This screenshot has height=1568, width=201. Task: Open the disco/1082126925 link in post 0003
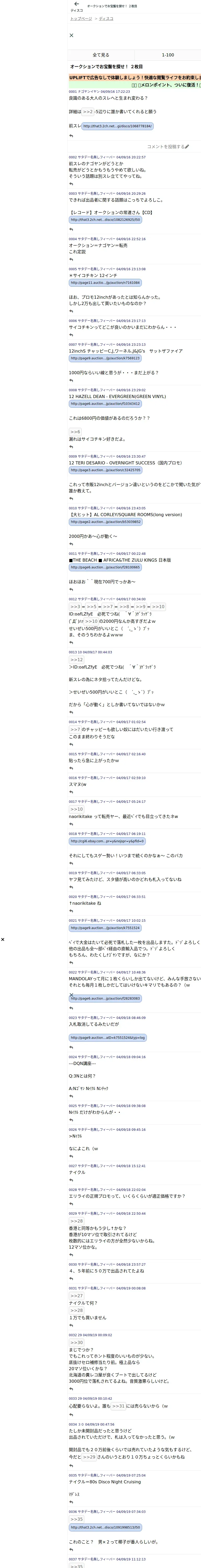105,220
